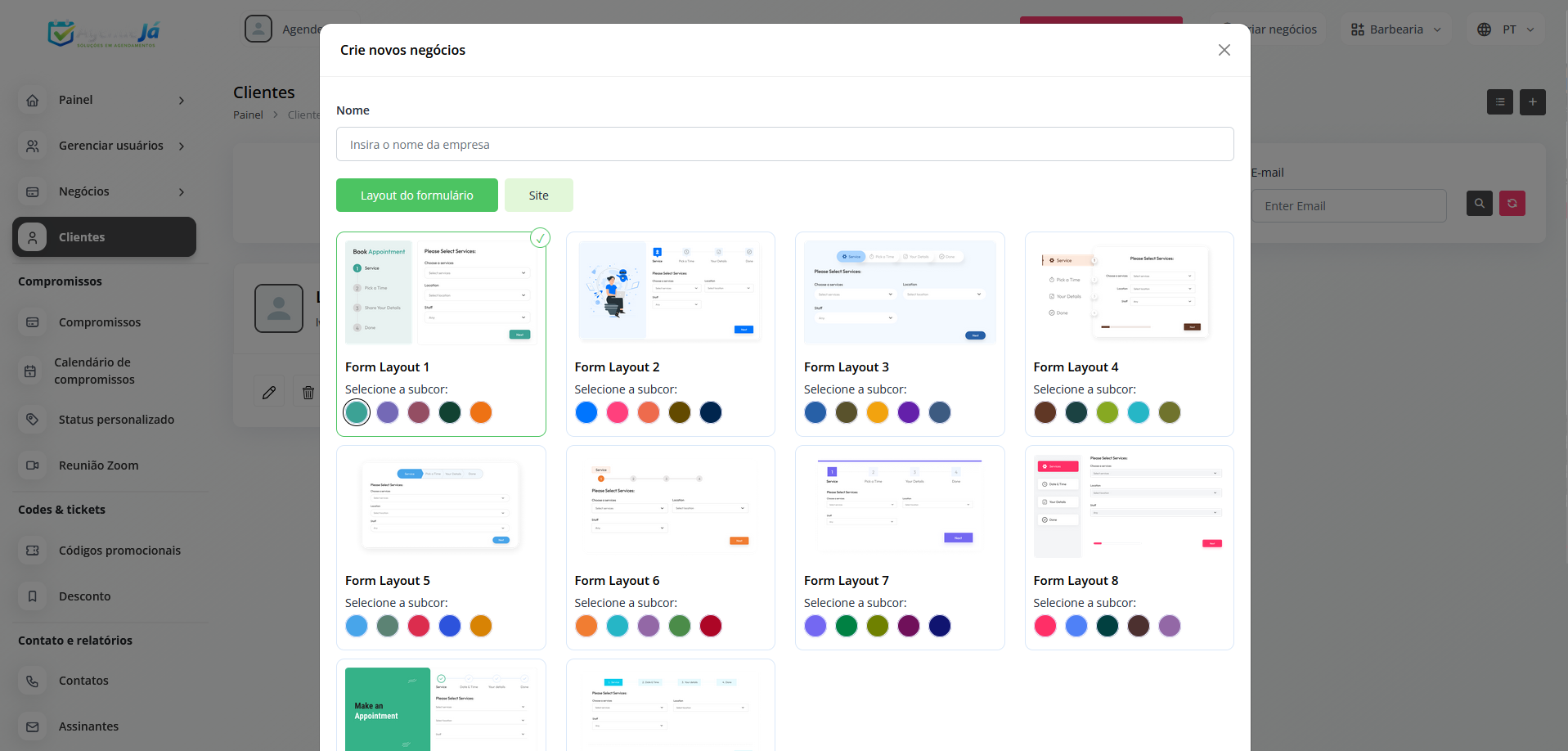Pick the cyan subcolor for Form Layout 4
The height and width of the screenshot is (751, 1568).
1139,412
